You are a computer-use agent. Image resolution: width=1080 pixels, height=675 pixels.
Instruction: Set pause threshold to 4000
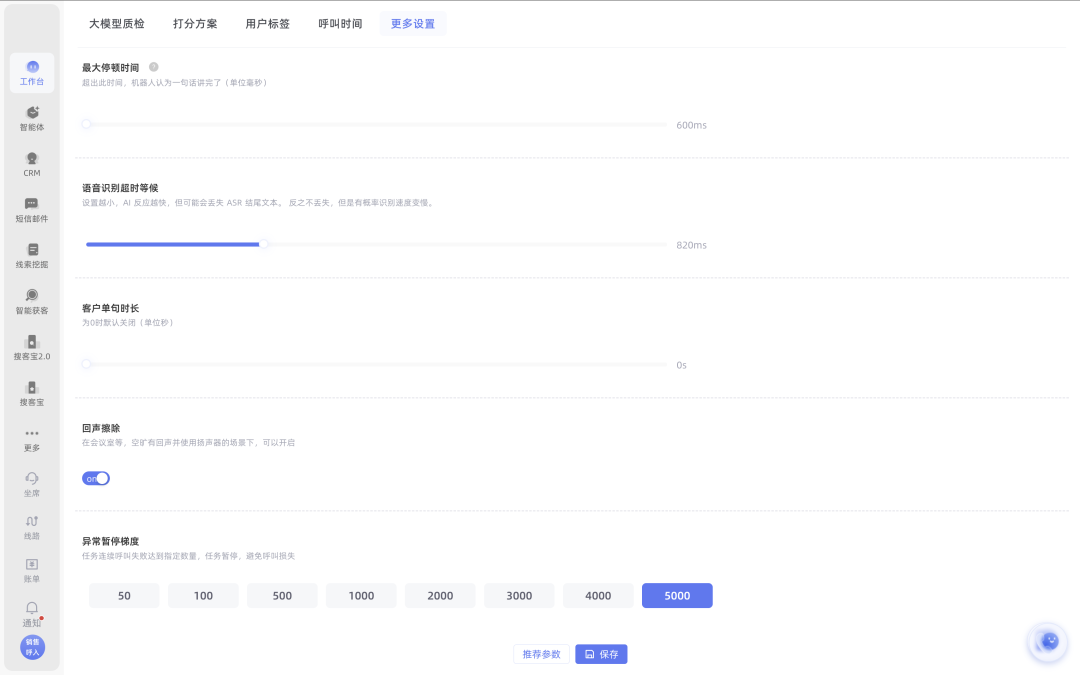point(598,596)
